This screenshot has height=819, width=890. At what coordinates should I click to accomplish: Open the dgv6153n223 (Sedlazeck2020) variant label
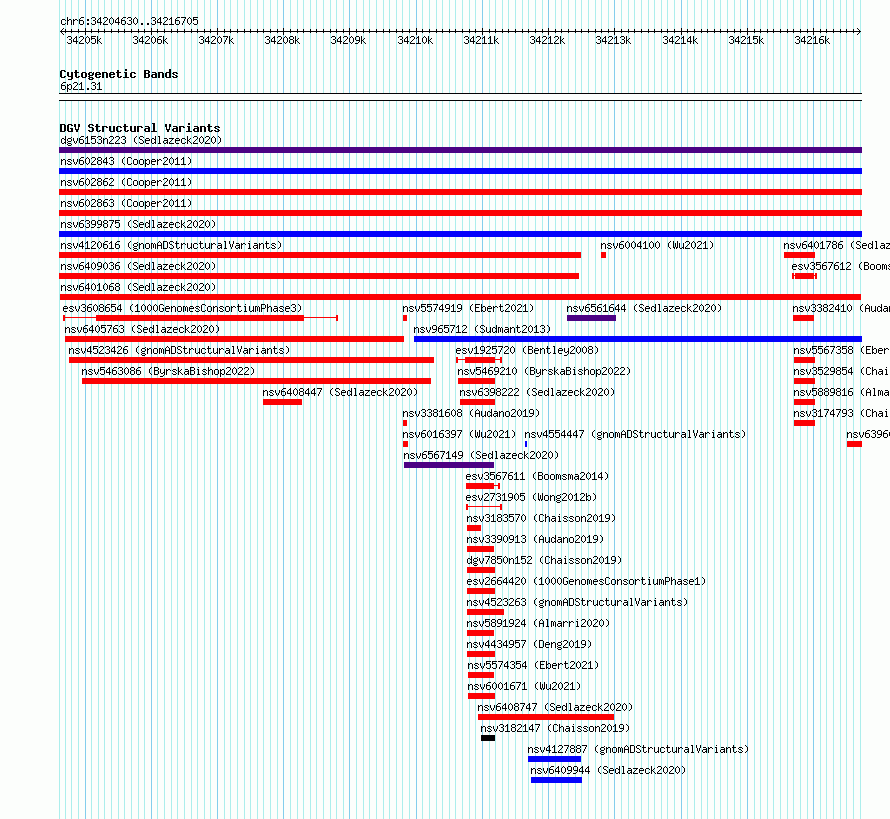coord(141,140)
